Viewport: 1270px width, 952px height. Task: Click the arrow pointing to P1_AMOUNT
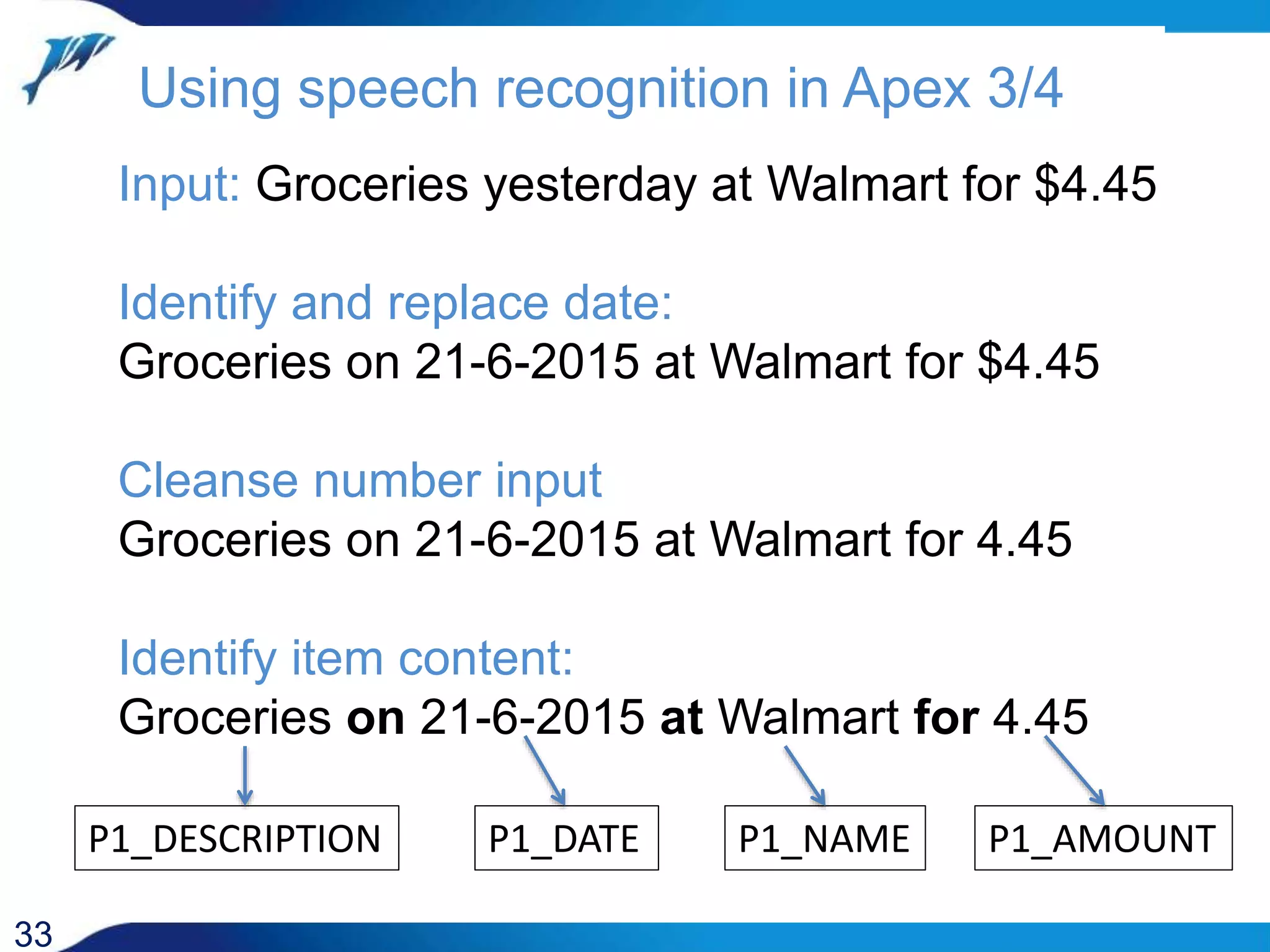(x=1074, y=770)
